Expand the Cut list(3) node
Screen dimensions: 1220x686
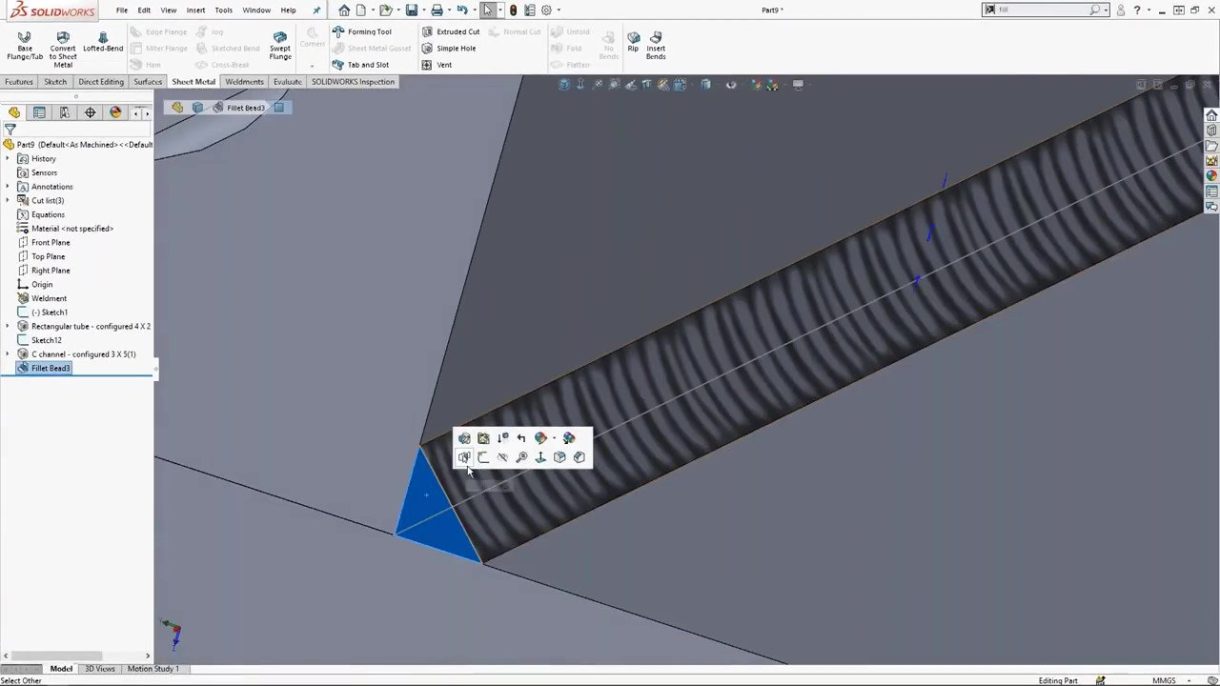click(7, 200)
